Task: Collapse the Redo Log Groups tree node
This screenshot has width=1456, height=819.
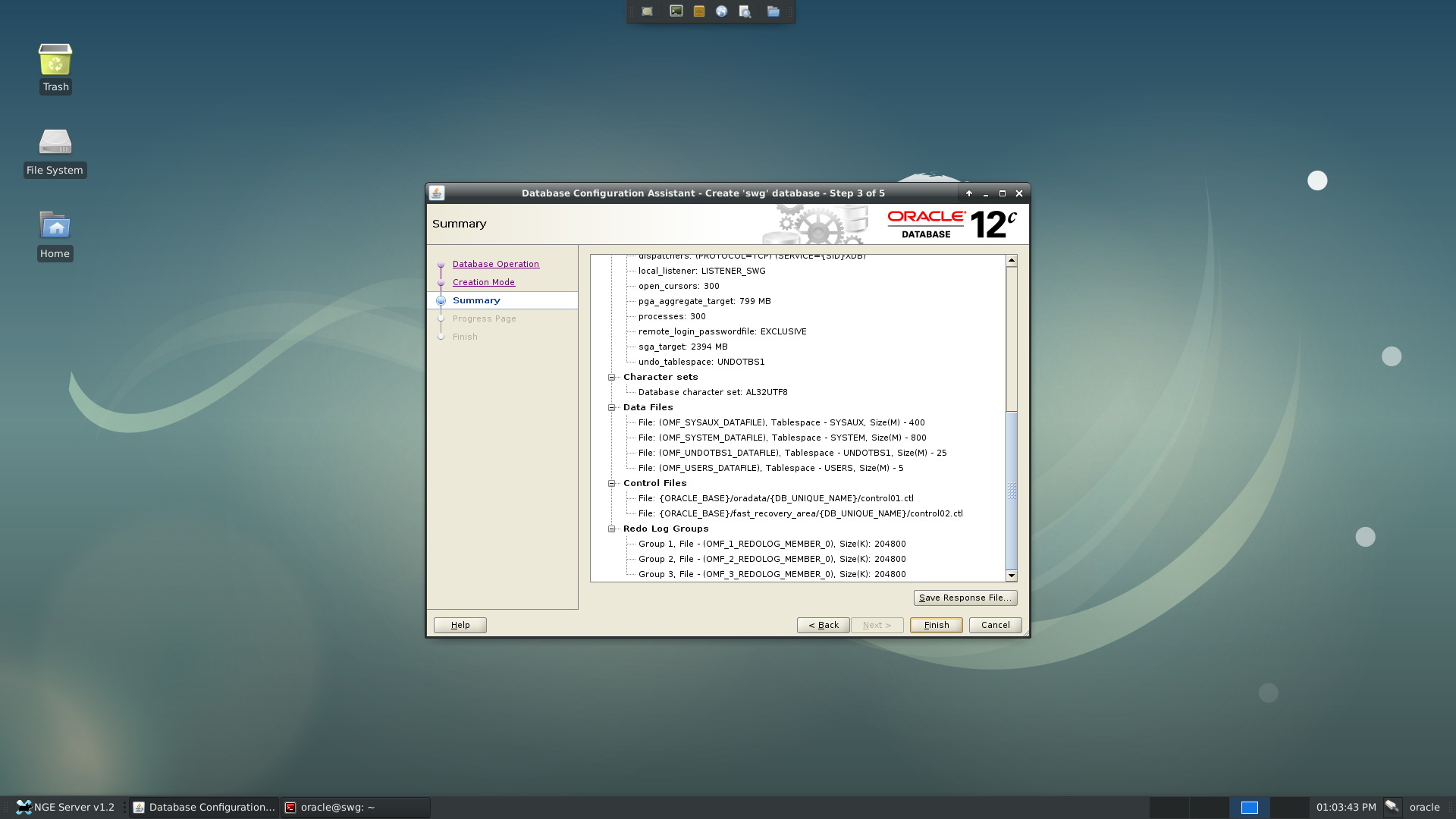Action: pos(611,529)
